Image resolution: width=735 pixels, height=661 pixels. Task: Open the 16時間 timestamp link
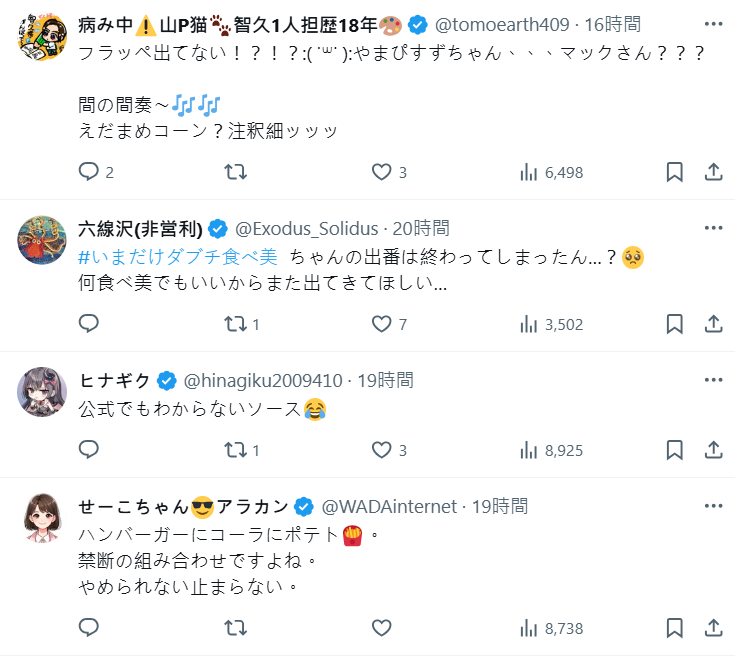coord(612,24)
